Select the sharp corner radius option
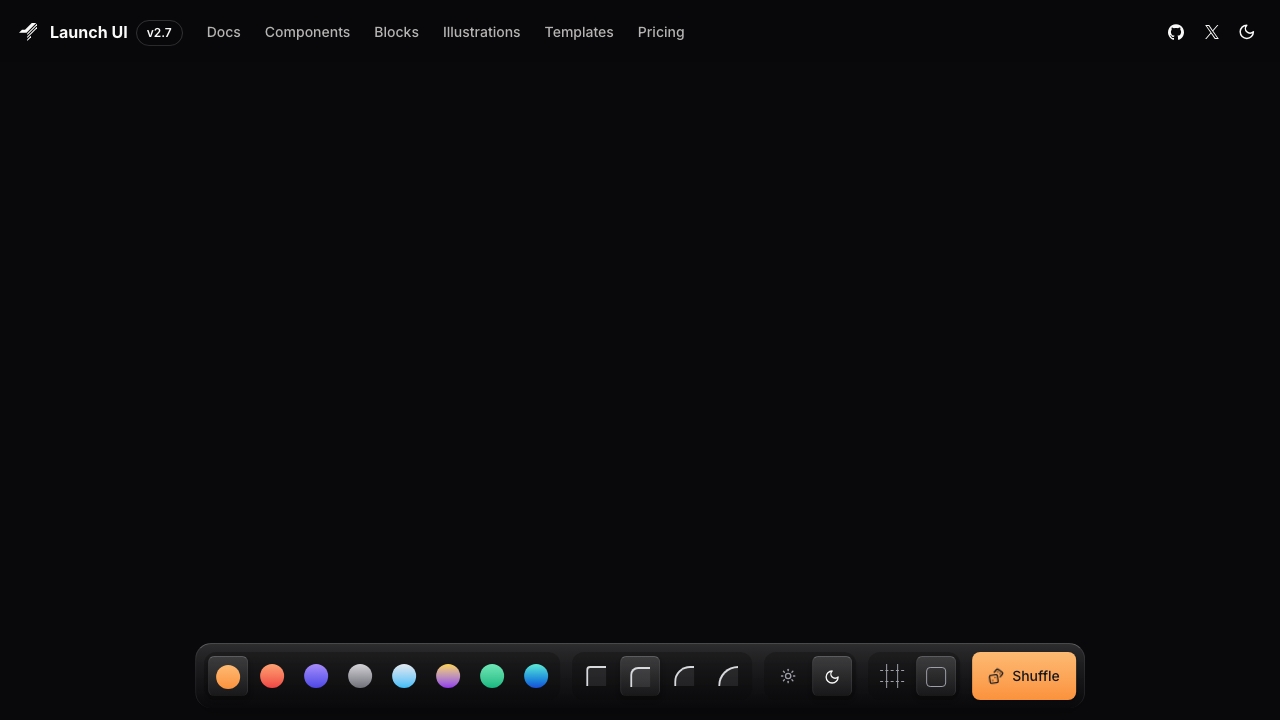 (596, 676)
